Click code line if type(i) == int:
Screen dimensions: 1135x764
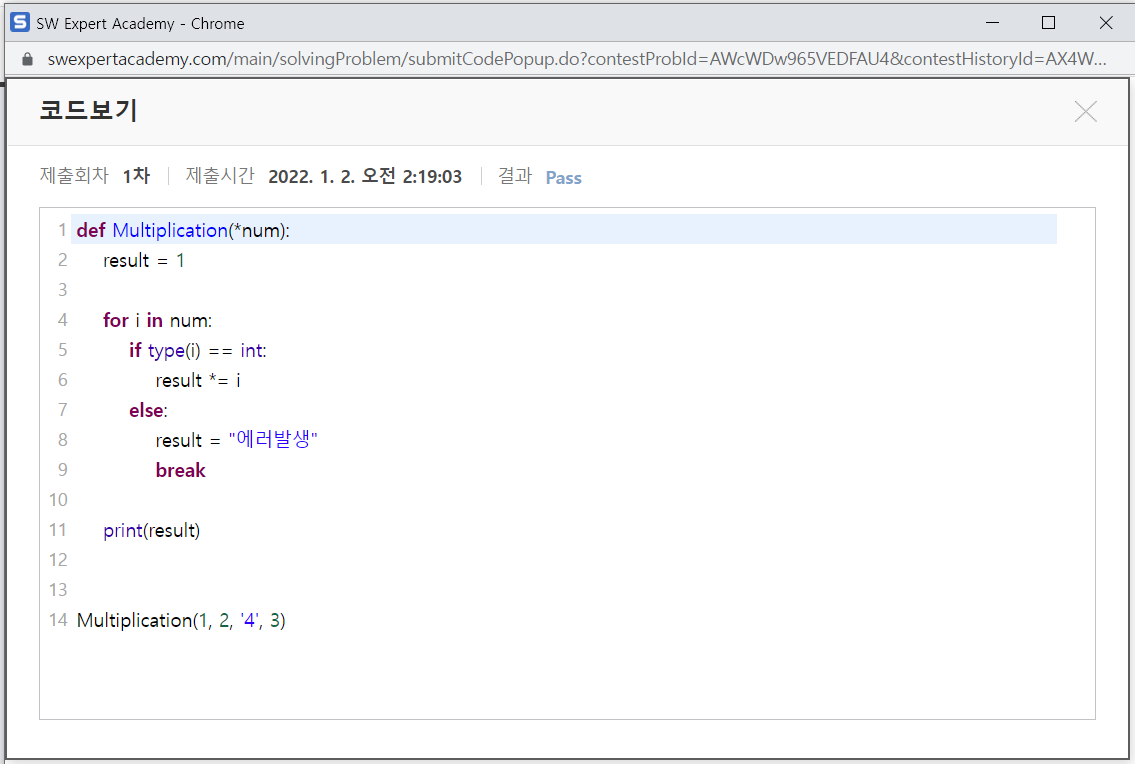point(198,350)
